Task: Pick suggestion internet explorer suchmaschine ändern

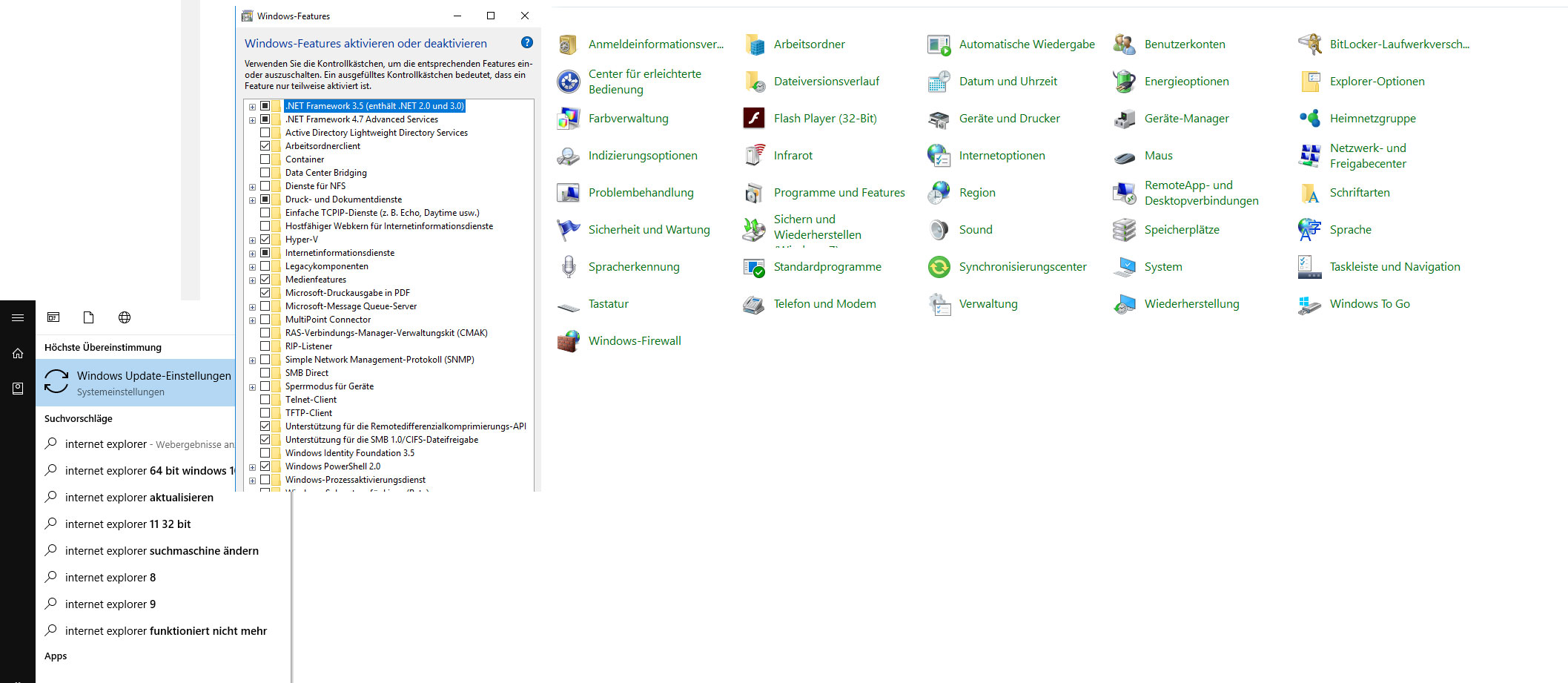Action: click(162, 551)
